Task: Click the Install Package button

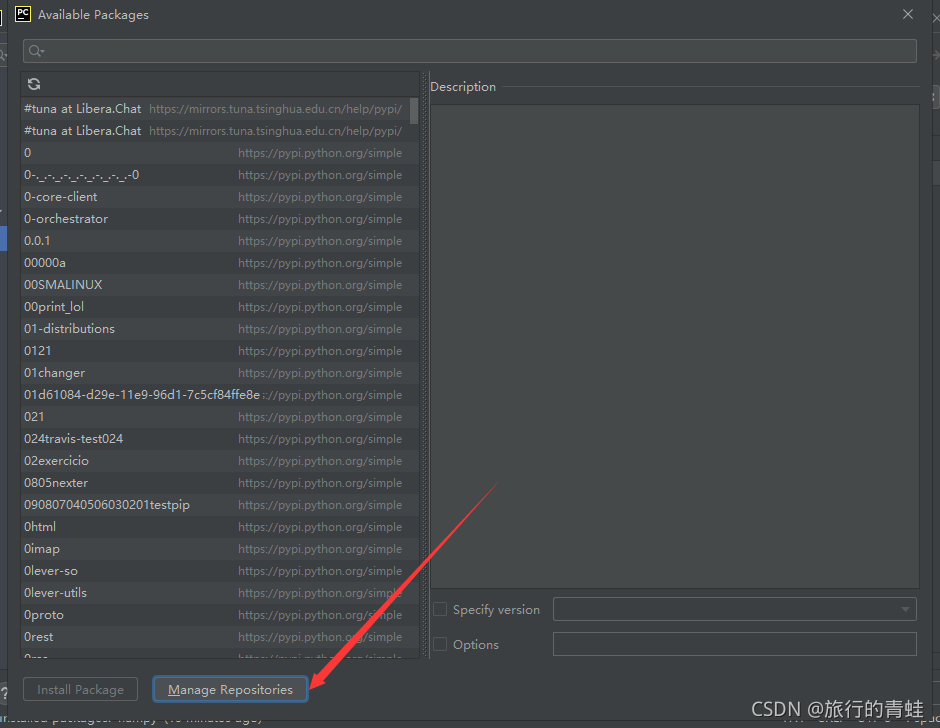Action: point(80,689)
